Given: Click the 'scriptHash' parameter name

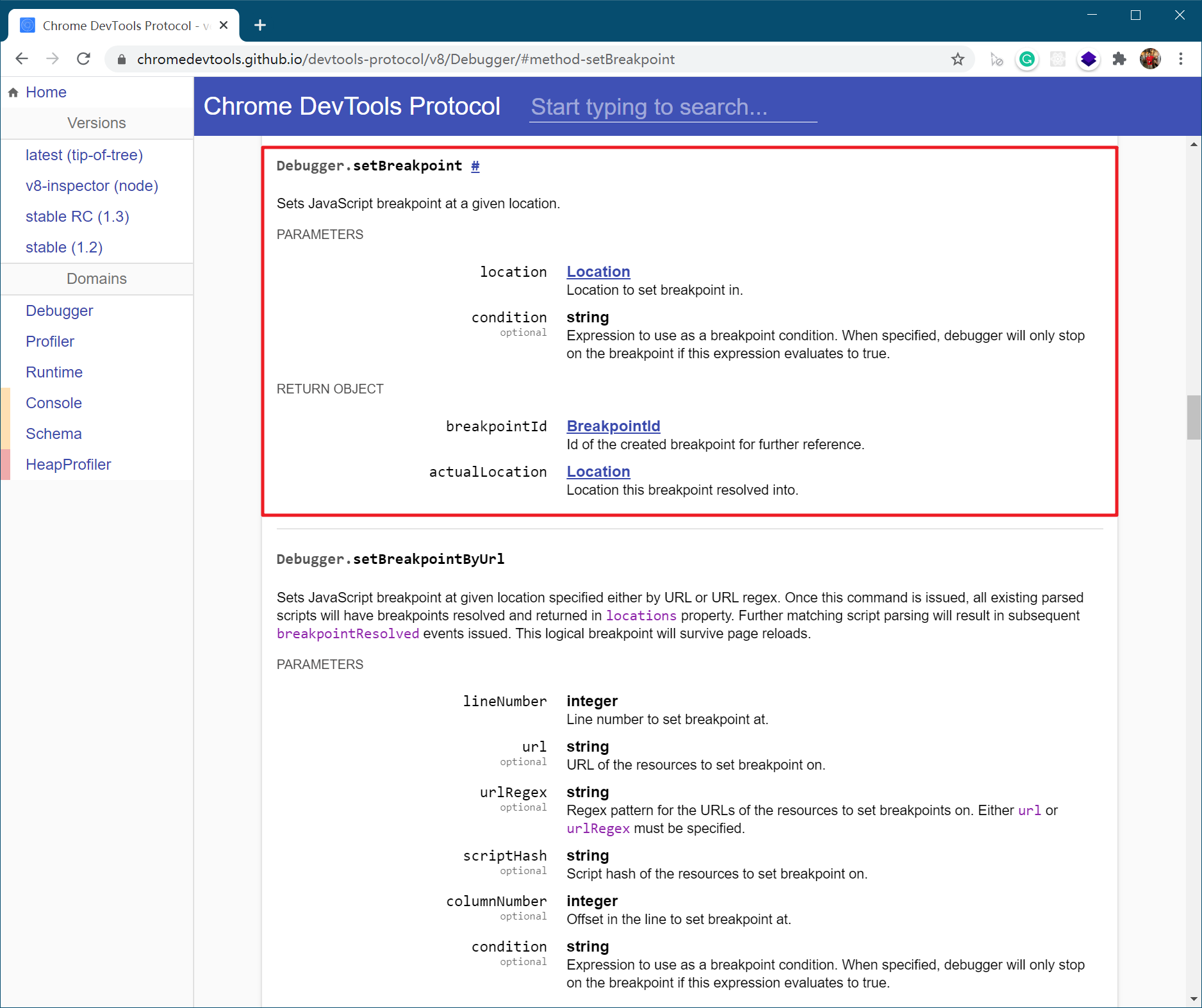Looking at the screenshot, I should 505,856.
